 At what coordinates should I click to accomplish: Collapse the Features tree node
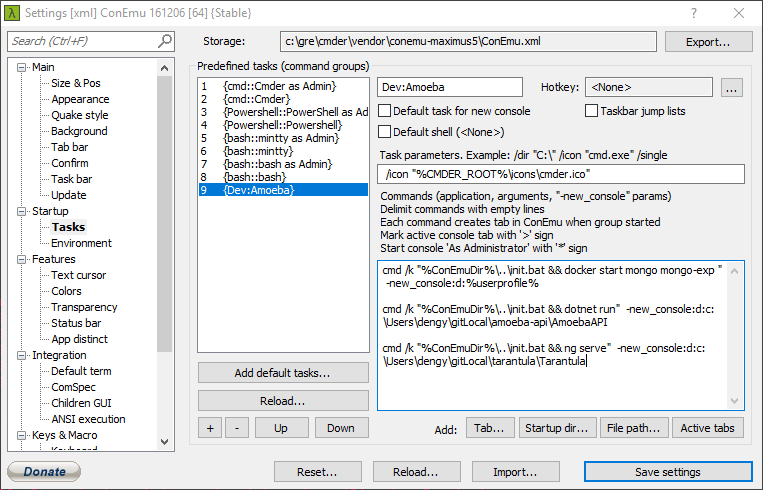click(21, 259)
